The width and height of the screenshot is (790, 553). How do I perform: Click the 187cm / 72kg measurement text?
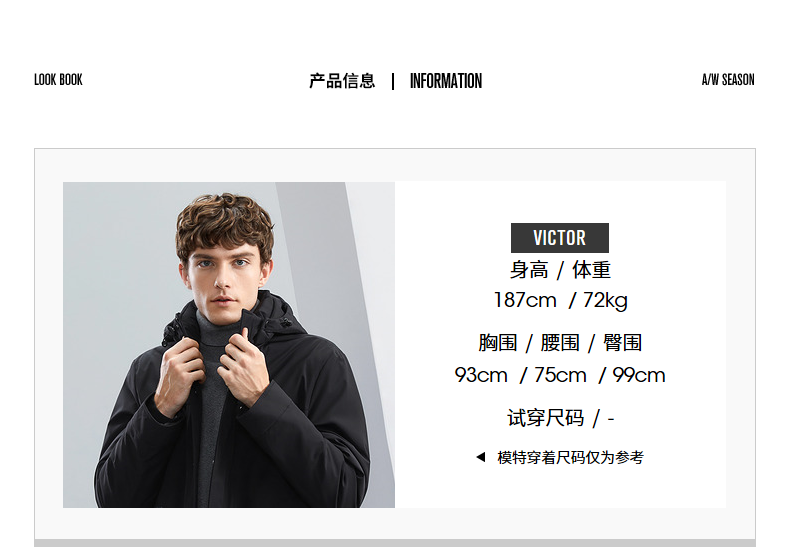560,300
